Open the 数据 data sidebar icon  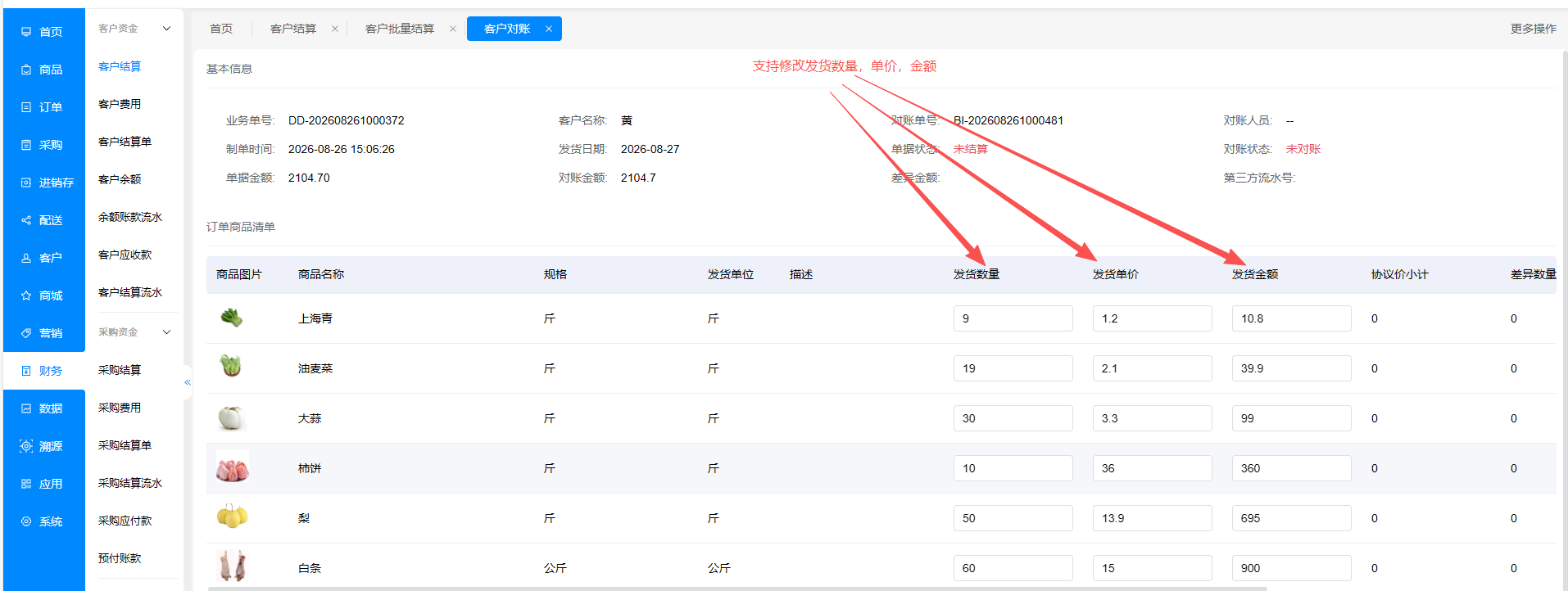coord(26,408)
